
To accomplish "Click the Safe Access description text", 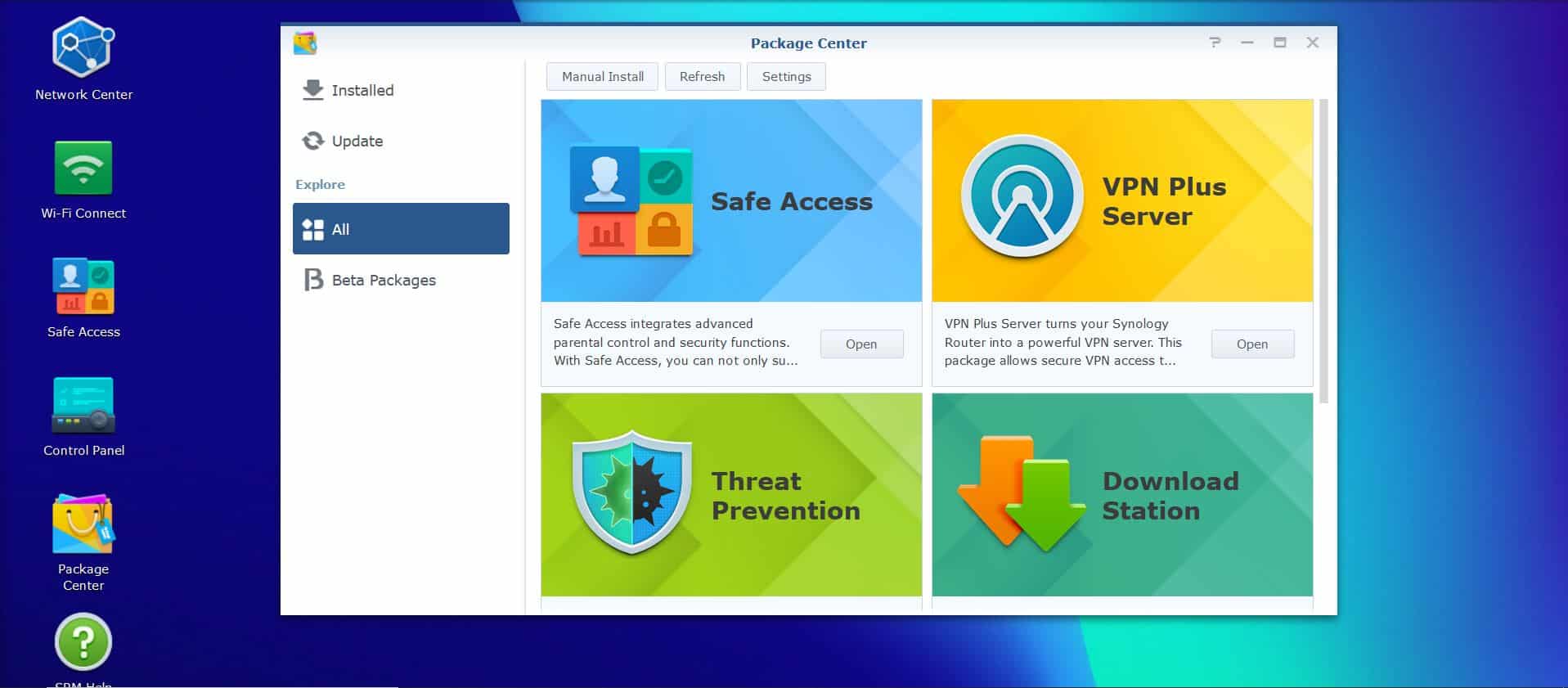I will point(676,342).
